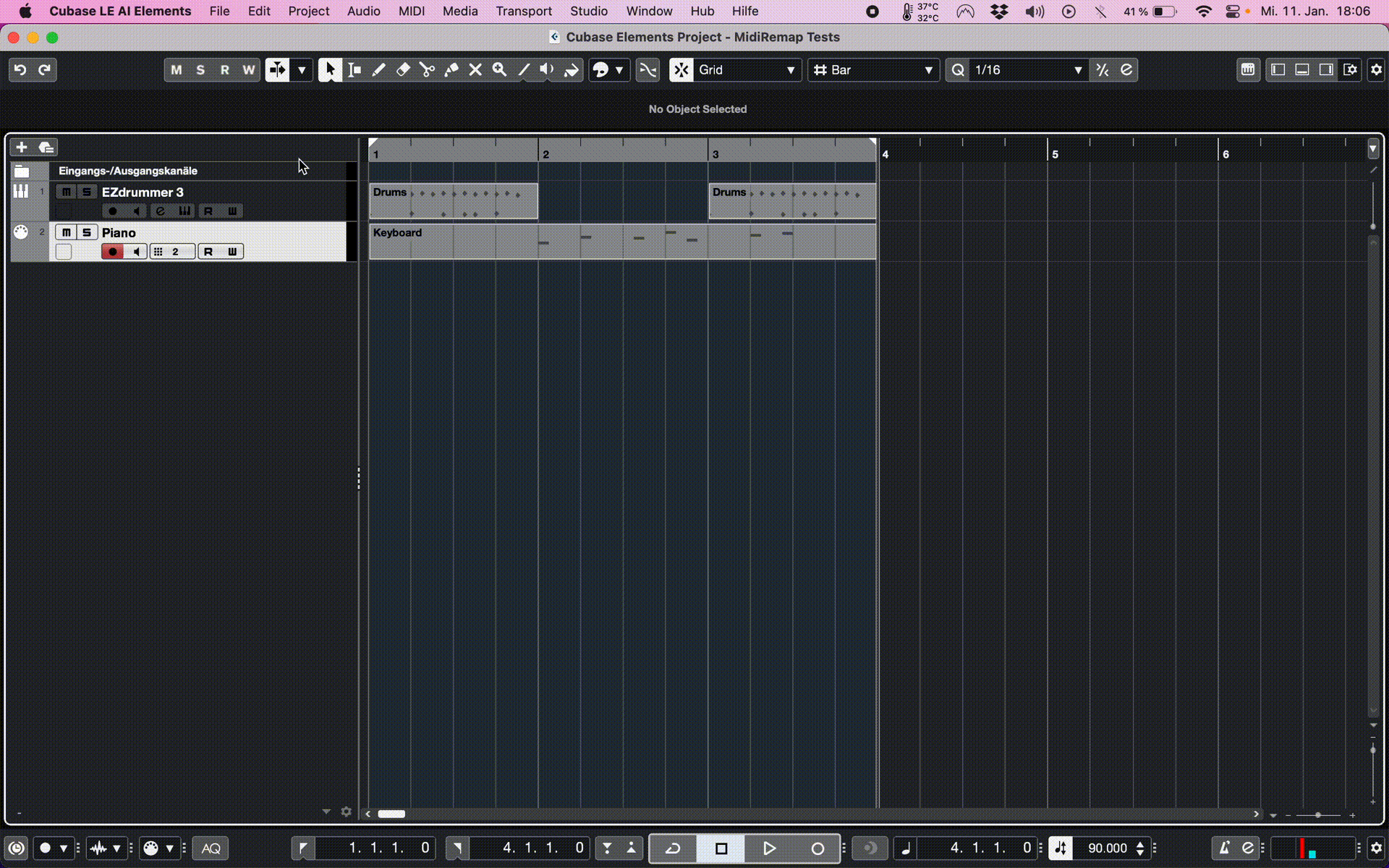The image size is (1389, 868).
Task: Toggle Monitor on the Piano track
Action: coord(136,252)
